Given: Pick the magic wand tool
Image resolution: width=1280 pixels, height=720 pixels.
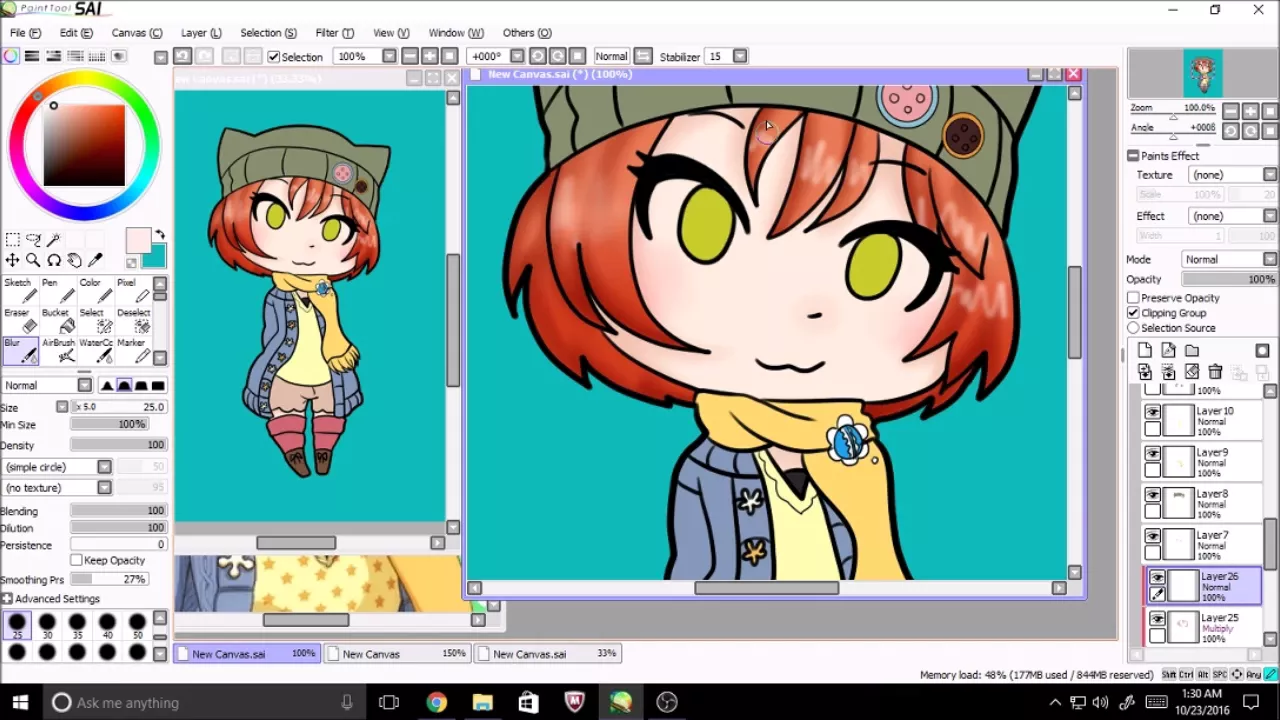Looking at the screenshot, I should pyautogui.click(x=54, y=240).
